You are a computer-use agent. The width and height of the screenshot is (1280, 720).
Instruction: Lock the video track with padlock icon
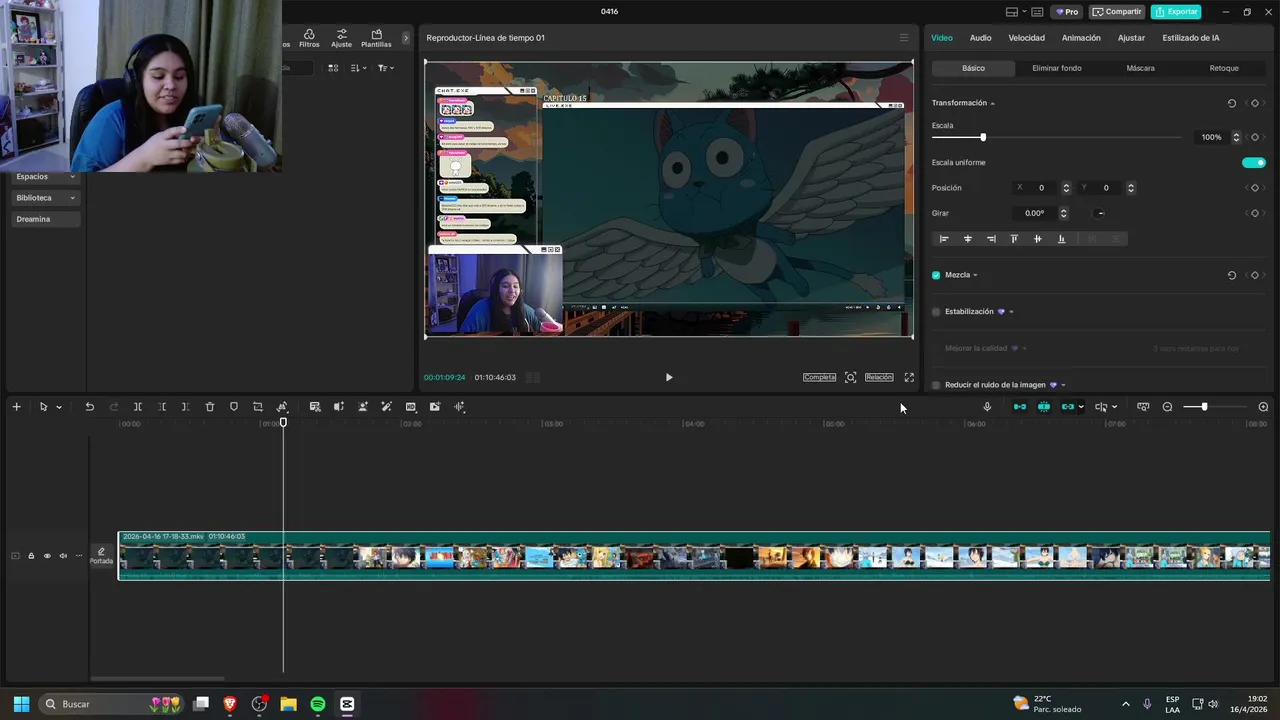(x=31, y=556)
